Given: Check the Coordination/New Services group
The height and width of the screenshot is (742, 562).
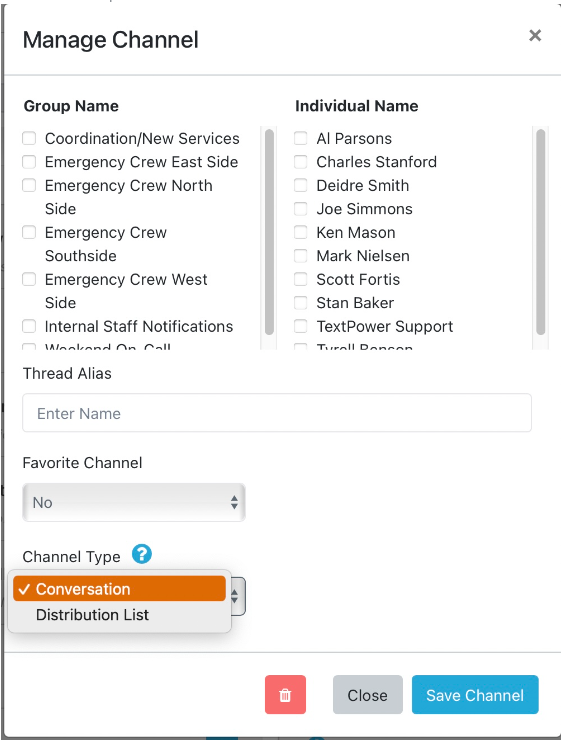Looking at the screenshot, I should 29,138.
